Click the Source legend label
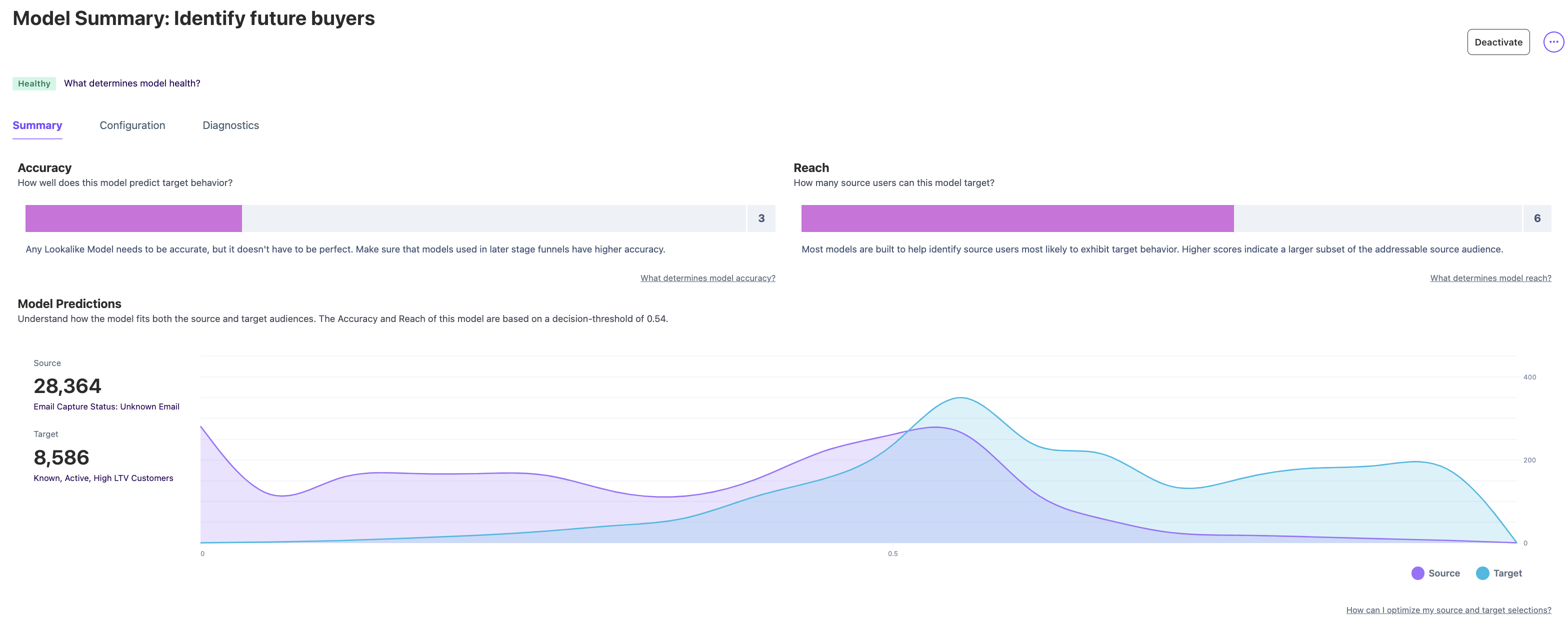This screenshot has width=1568, height=628. 1444,573
